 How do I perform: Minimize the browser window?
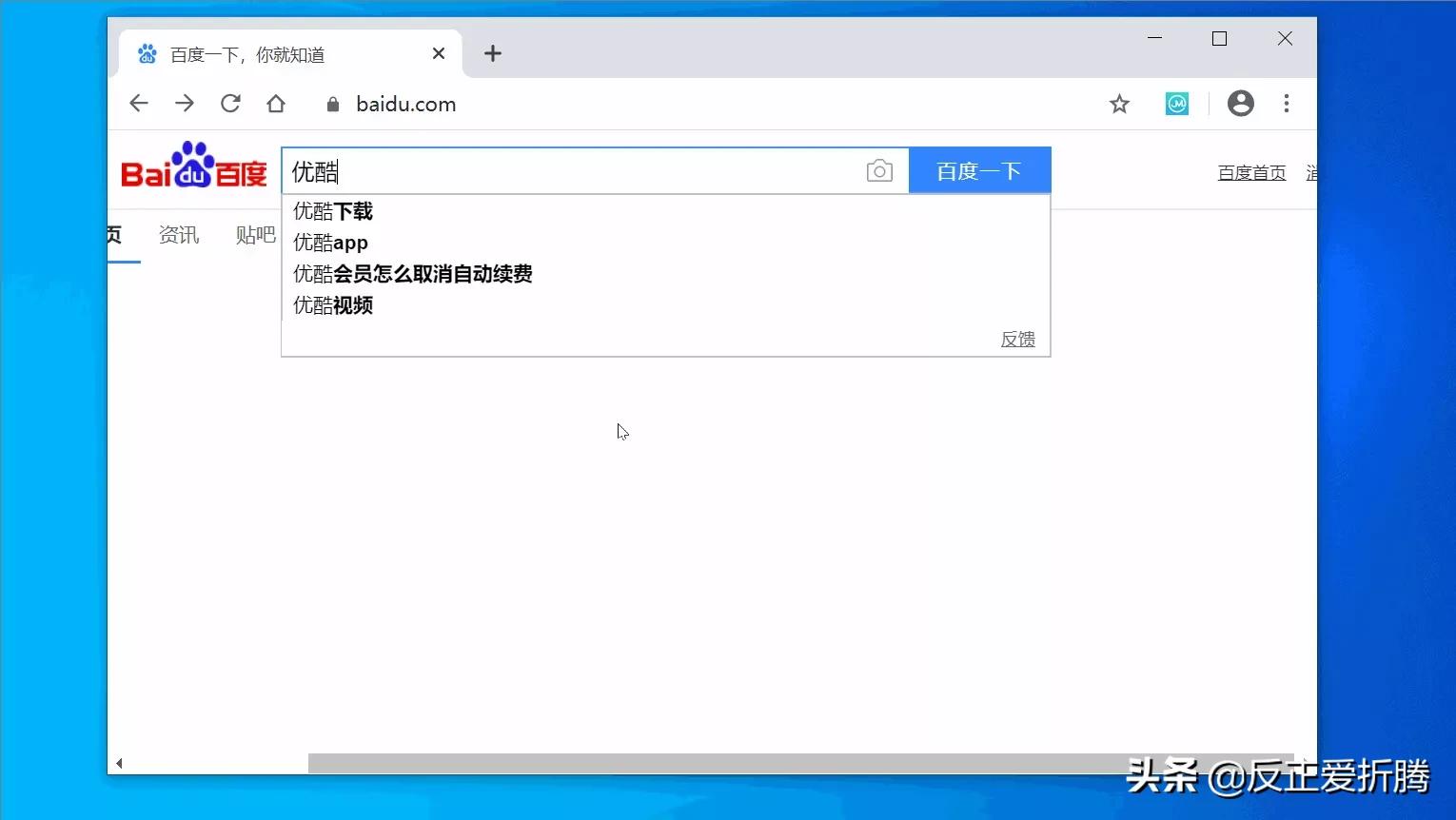[x=1155, y=38]
